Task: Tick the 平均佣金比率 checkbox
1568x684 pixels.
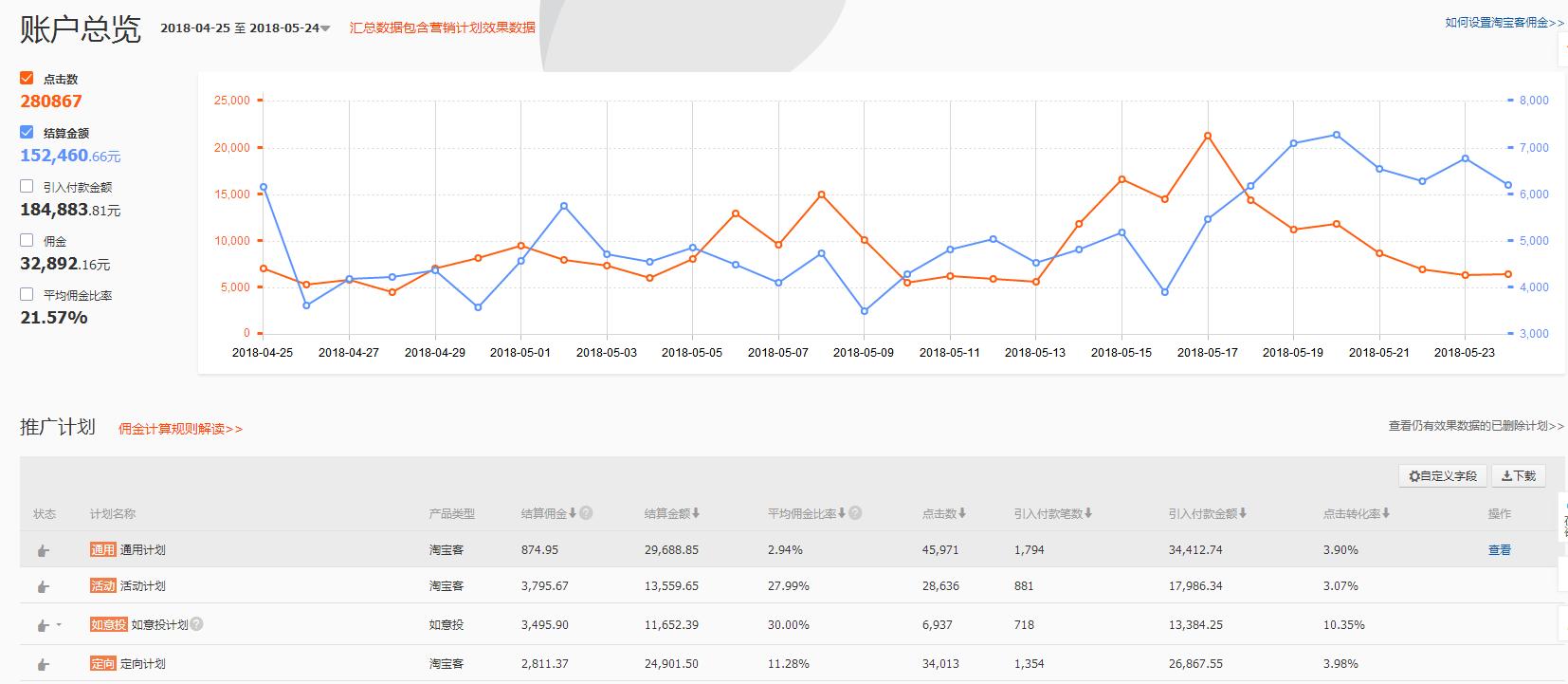Action: coord(27,294)
